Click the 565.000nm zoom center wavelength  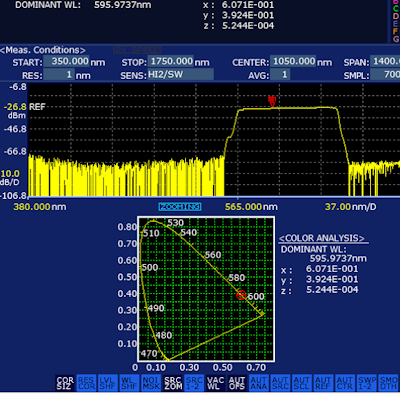pos(251,207)
